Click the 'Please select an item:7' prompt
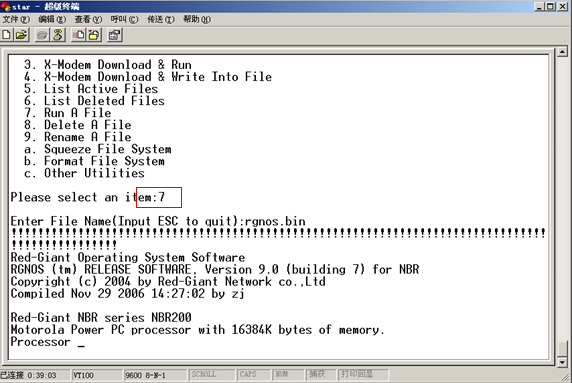 88,197
